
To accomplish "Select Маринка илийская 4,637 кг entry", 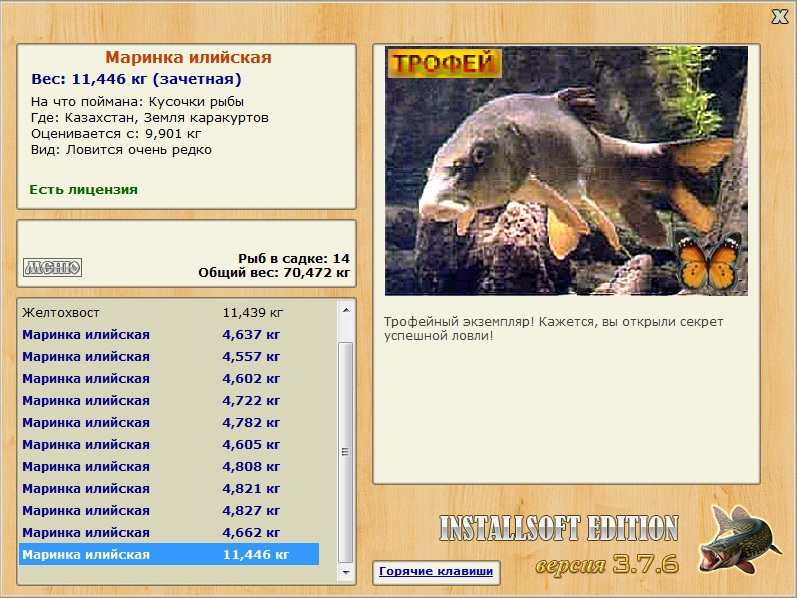I will pos(169,335).
